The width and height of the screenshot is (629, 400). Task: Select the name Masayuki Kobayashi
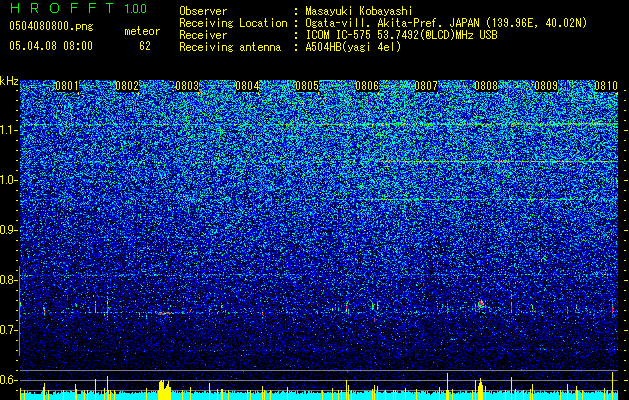[x=358, y=11]
